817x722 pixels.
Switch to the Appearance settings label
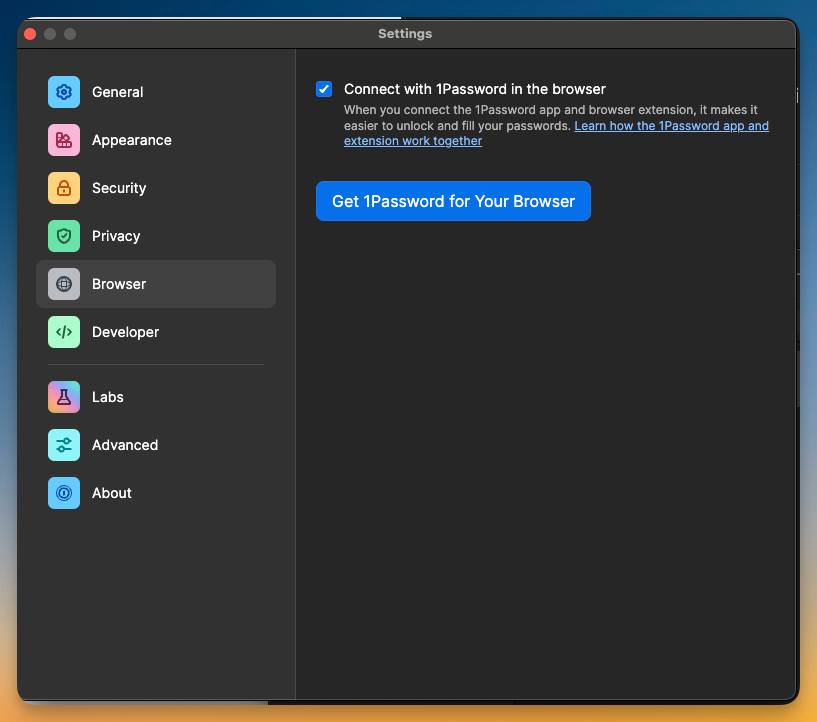click(132, 140)
